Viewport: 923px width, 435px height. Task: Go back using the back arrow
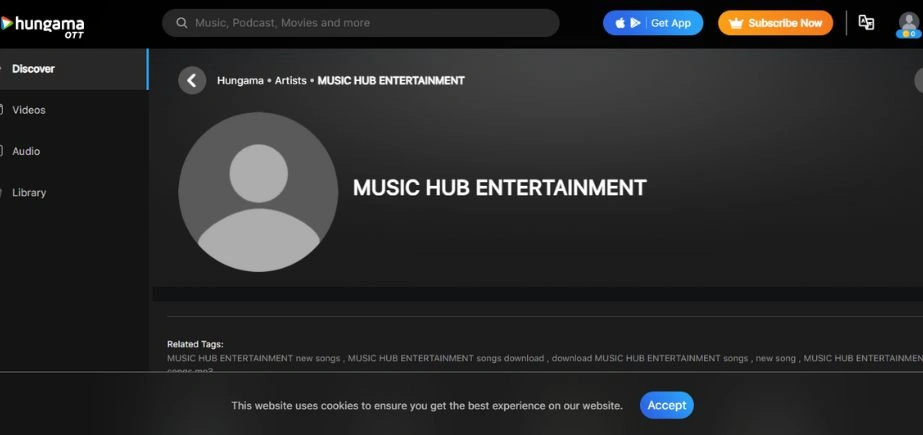pos(192,80)
